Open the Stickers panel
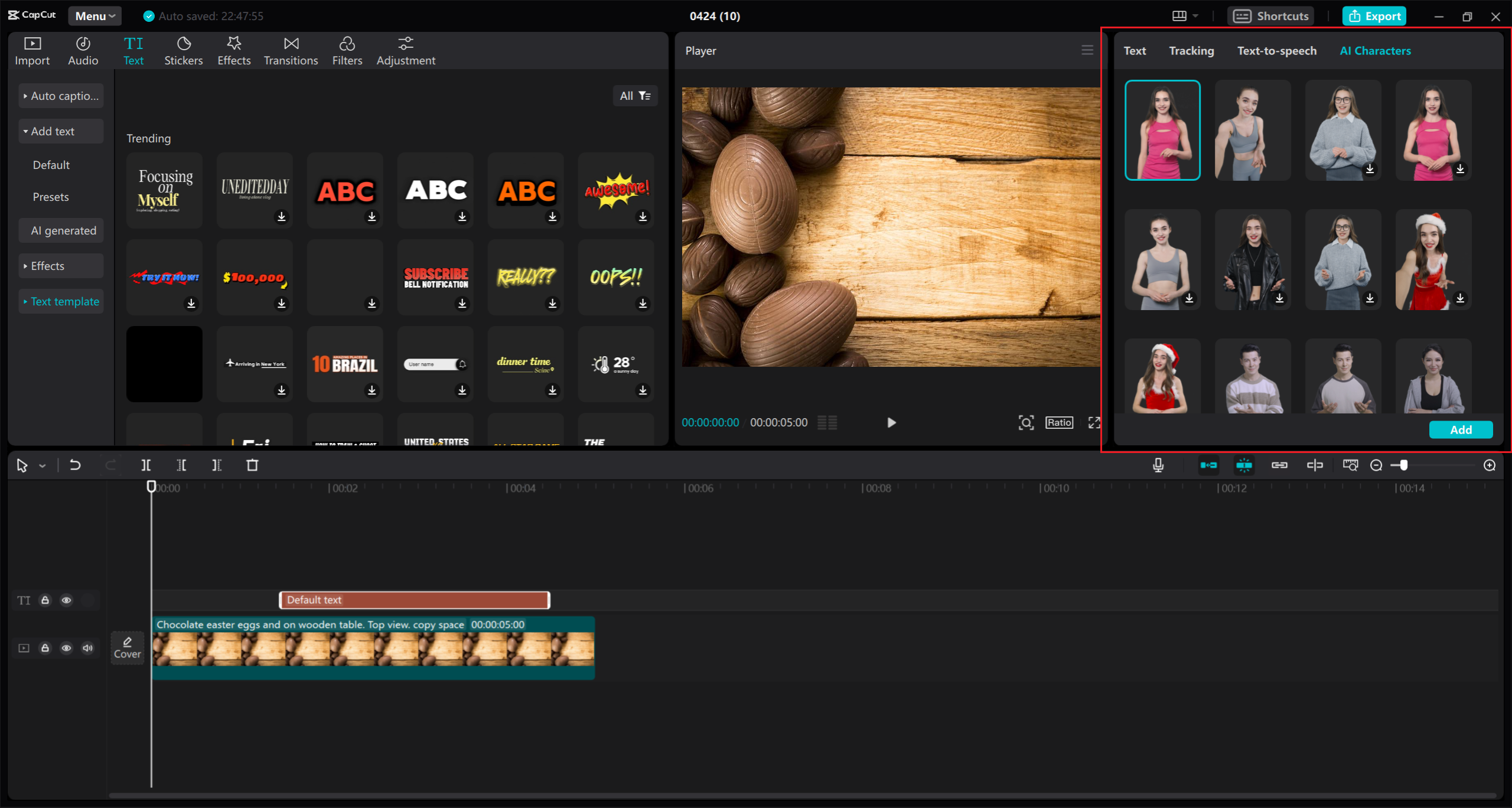The width and height of the screenshot is (1512, 808). coord(183,51)
